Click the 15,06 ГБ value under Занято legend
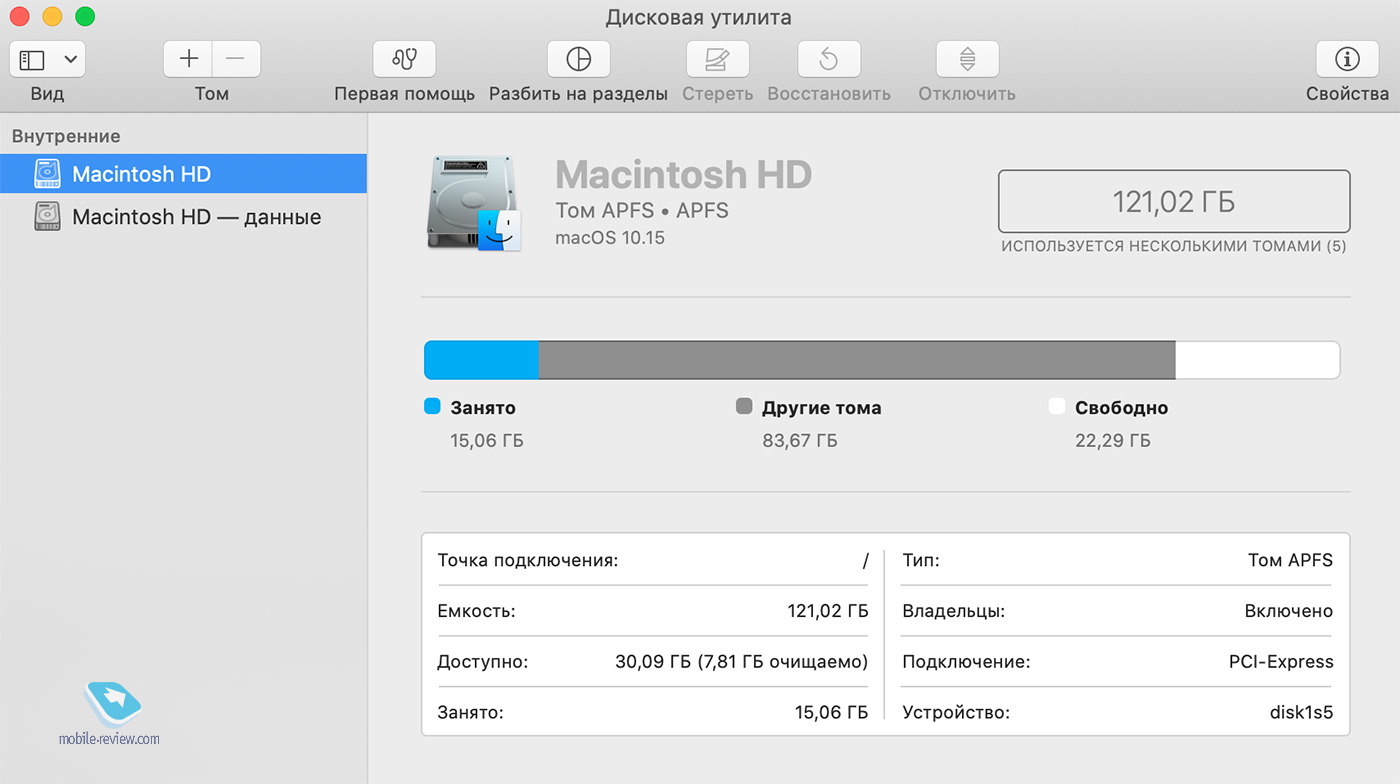The height and width of the screenshot is (784, 1400). (x=487, y=440)
